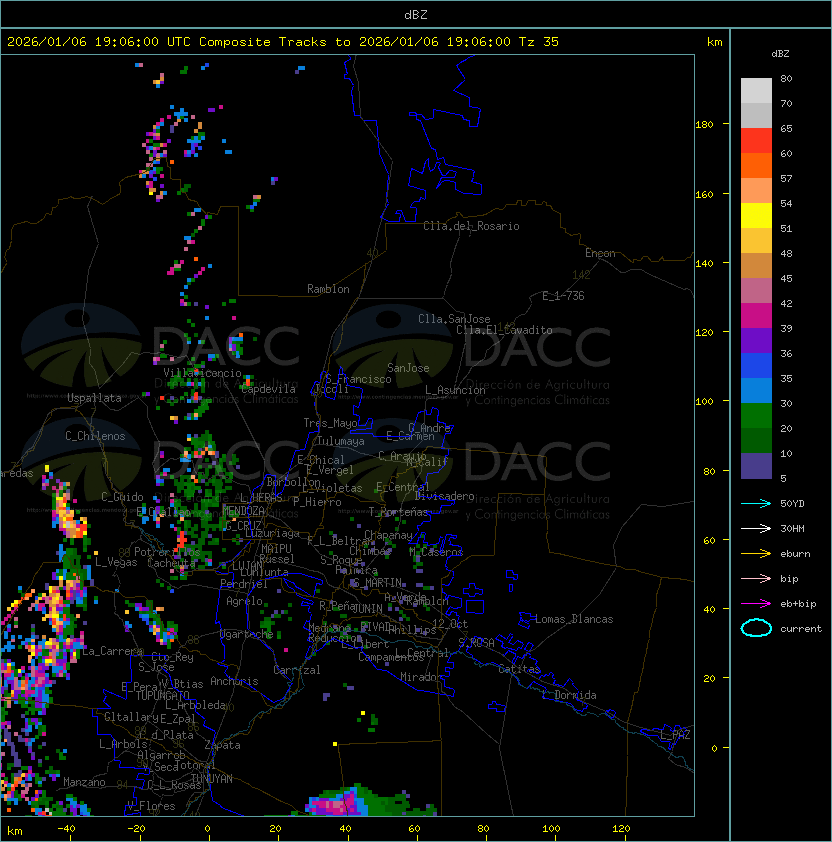
Task: Click the 'Tulumaya' map label
Action: 341,441
